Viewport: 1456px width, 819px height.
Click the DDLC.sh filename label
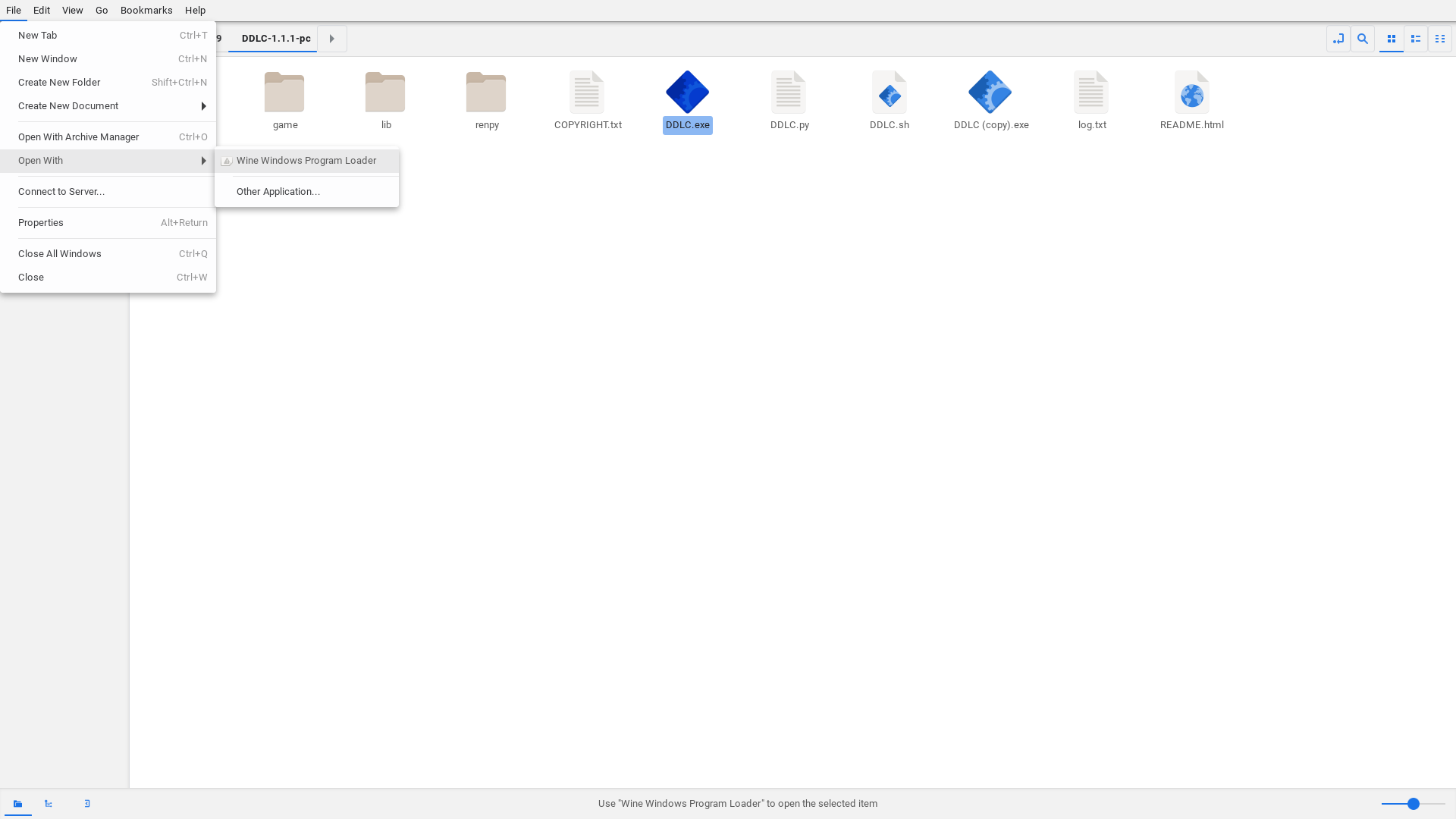[x=890, y=125]
